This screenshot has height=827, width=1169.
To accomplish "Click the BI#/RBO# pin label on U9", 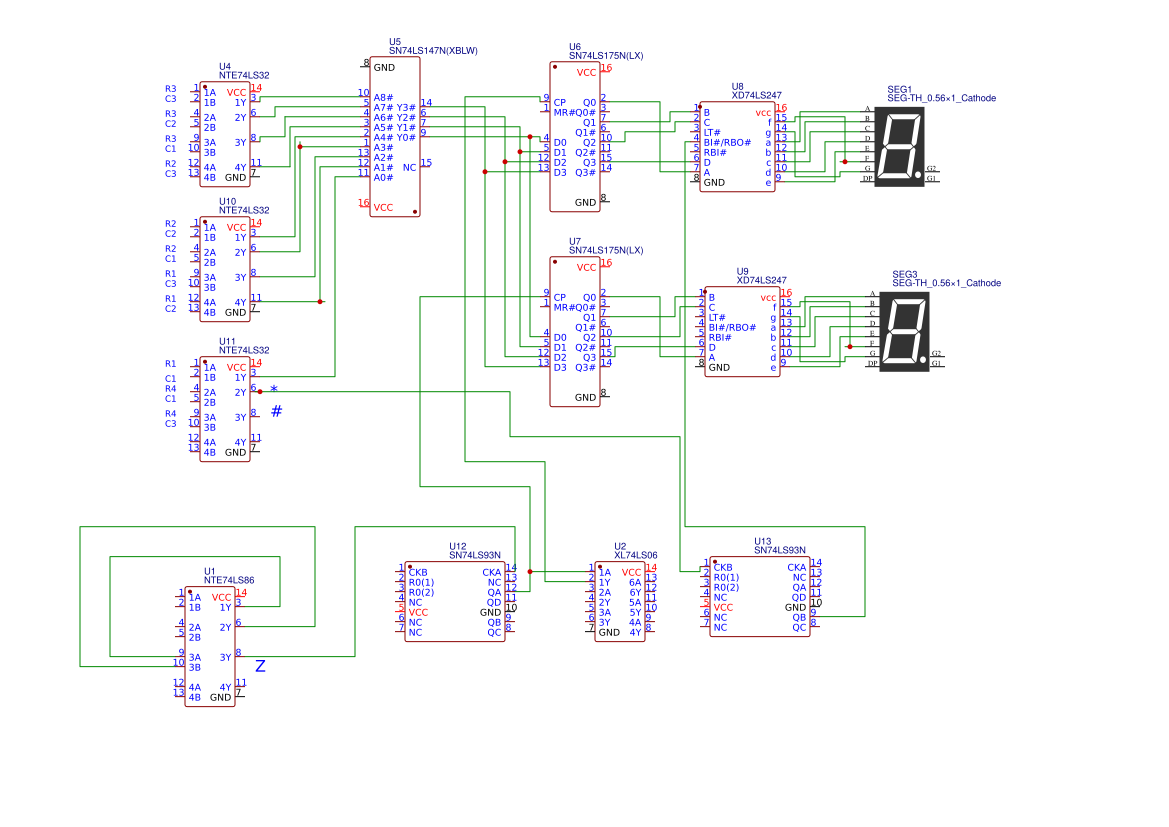I will [x=732, y=327].
